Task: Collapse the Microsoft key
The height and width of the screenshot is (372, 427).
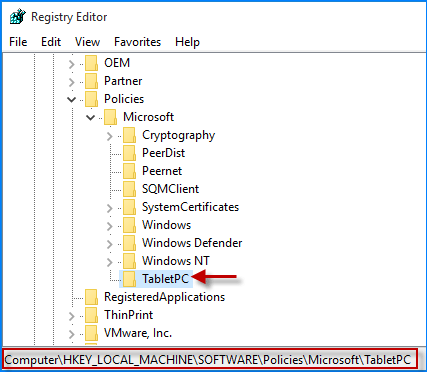Action: pyautogui.click(x=90, y=117)
